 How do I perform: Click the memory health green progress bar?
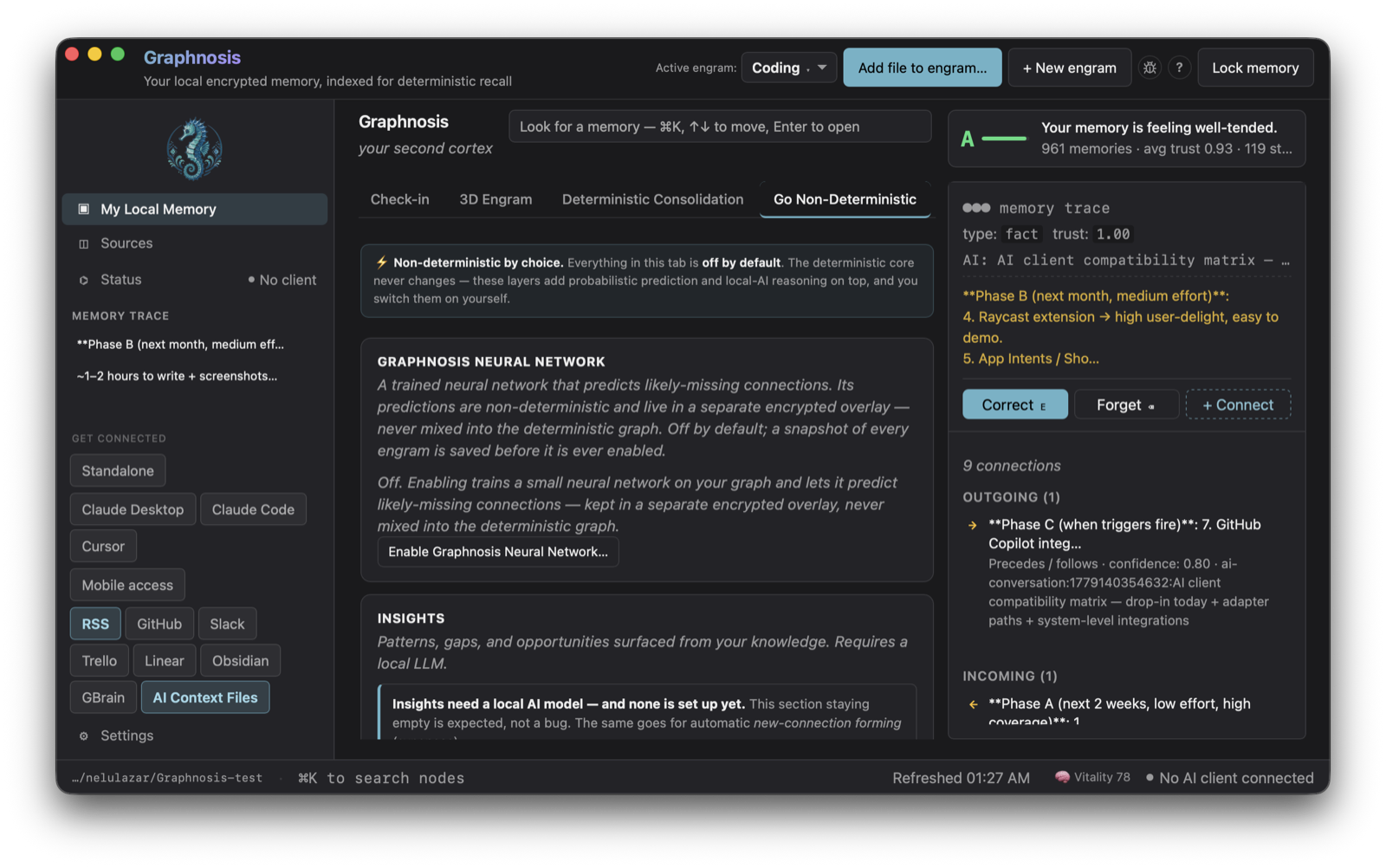tap(1004, 139)
